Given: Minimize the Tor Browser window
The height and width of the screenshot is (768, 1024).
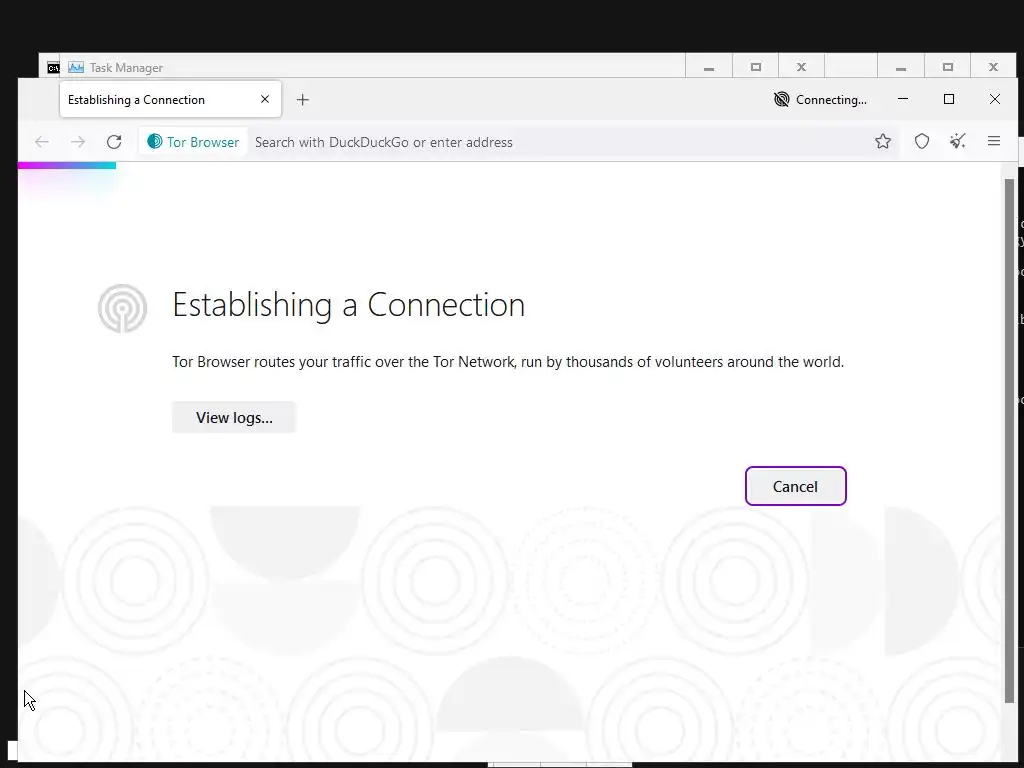Looking at the screenshot, I should (903, 99).
